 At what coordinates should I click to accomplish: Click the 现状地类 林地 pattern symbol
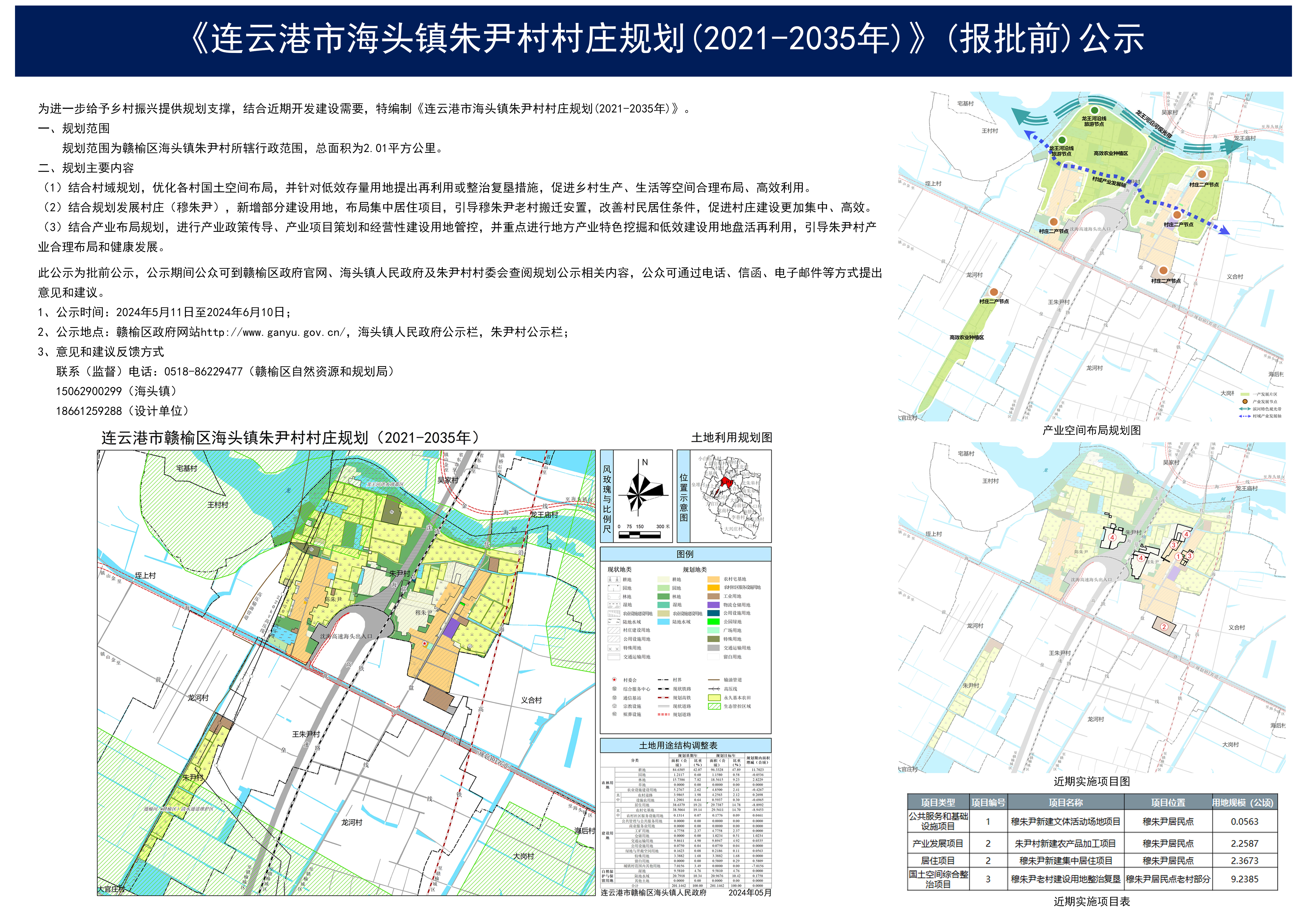[614, 596]
